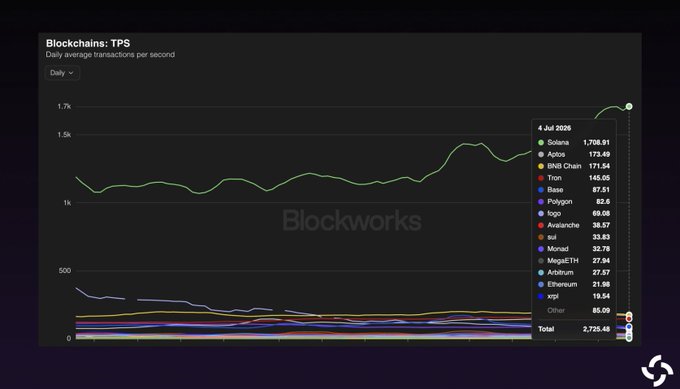680x389 pixels.
Task: Click the 'Avalanche' tooltip label
Action: tap(563, 225)
